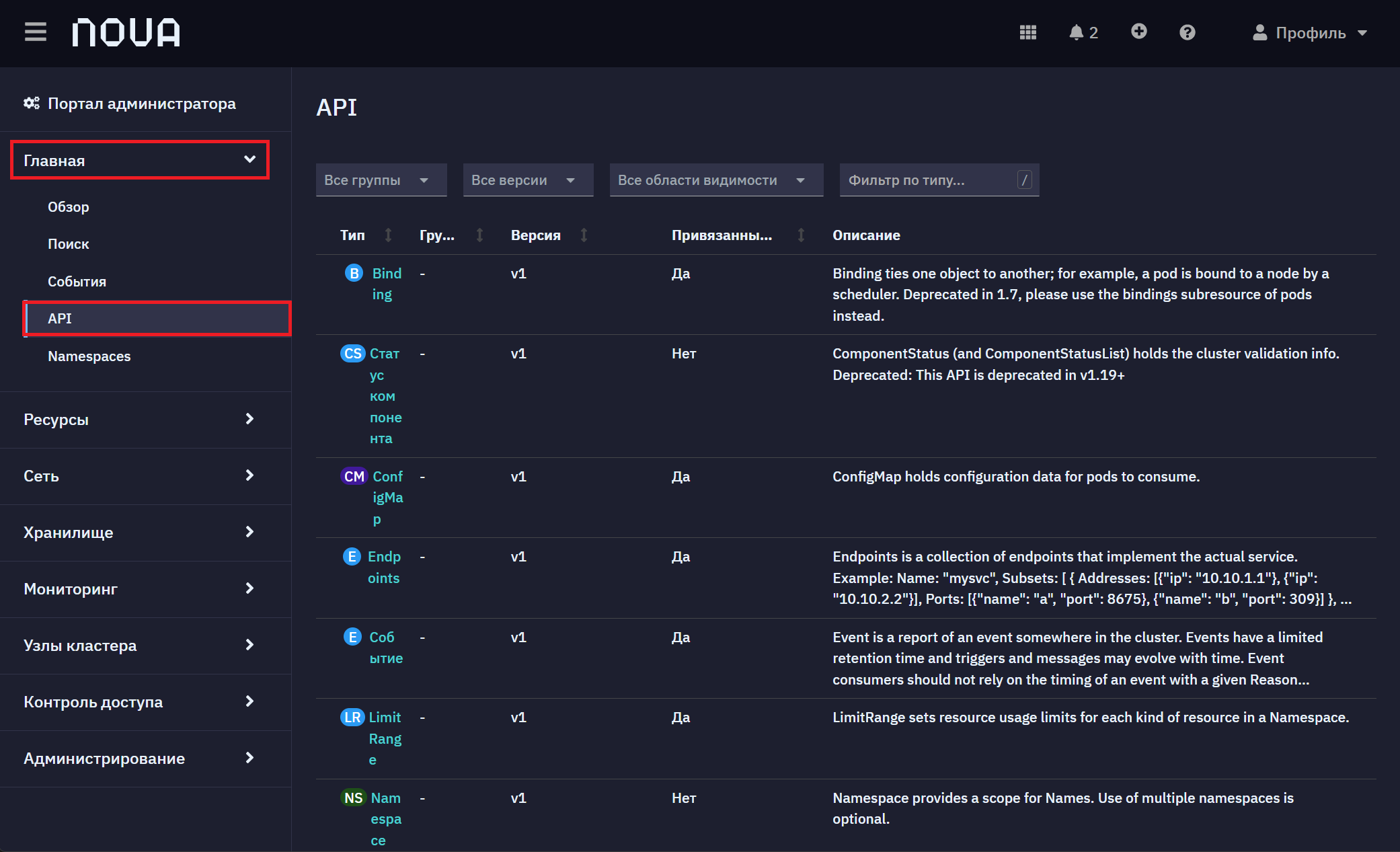Collapse the Главная section

pos(140,160)
